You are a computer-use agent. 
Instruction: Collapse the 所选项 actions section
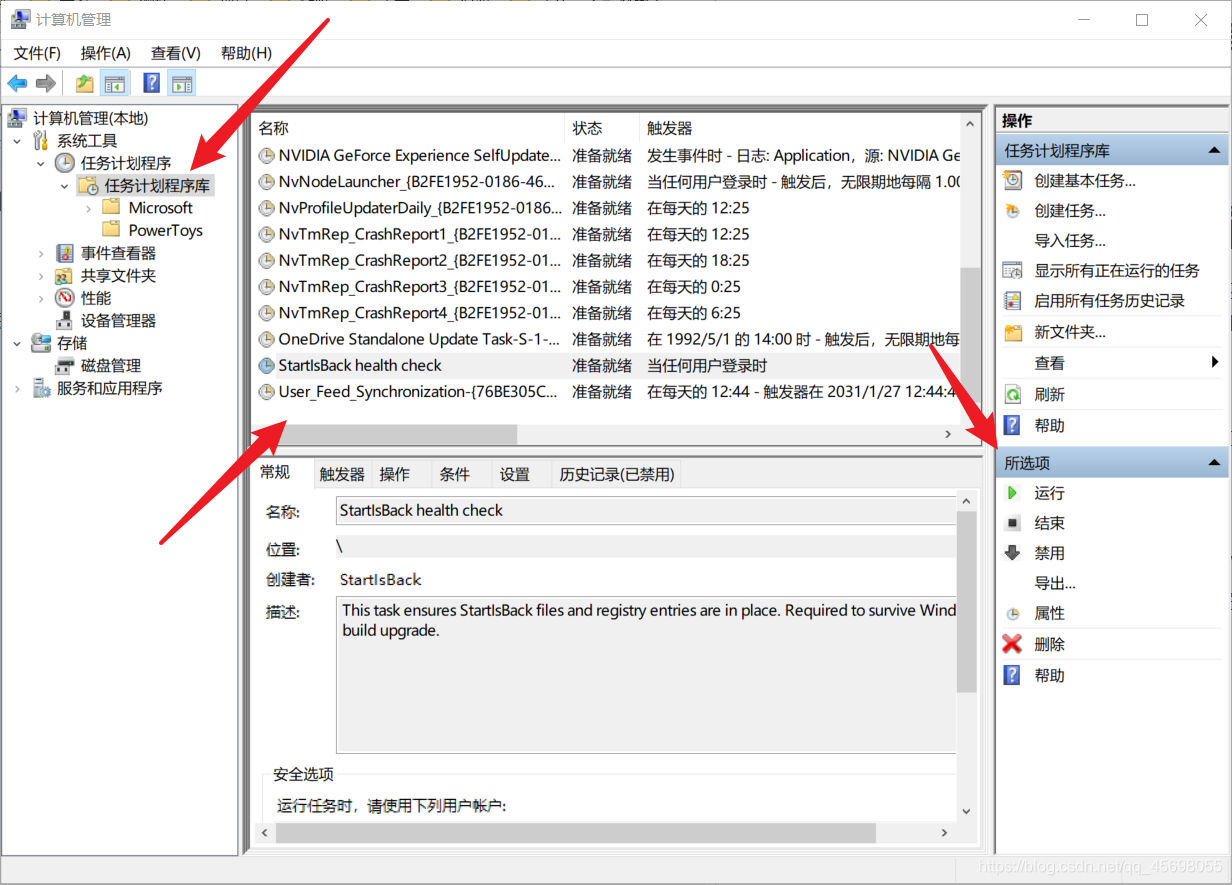[x=1214, y=463]
